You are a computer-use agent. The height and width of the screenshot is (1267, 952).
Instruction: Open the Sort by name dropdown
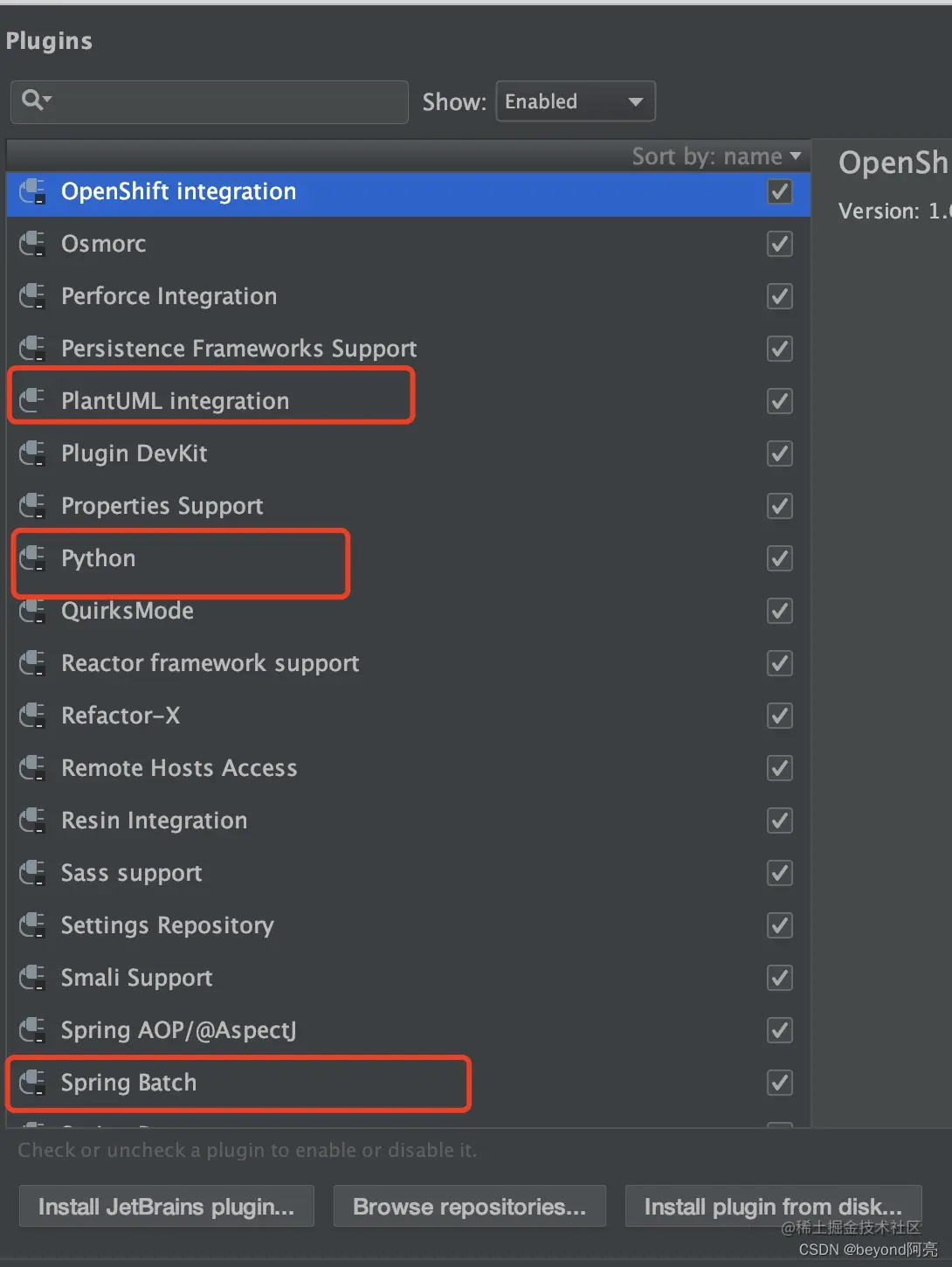[x=716, y=156]
